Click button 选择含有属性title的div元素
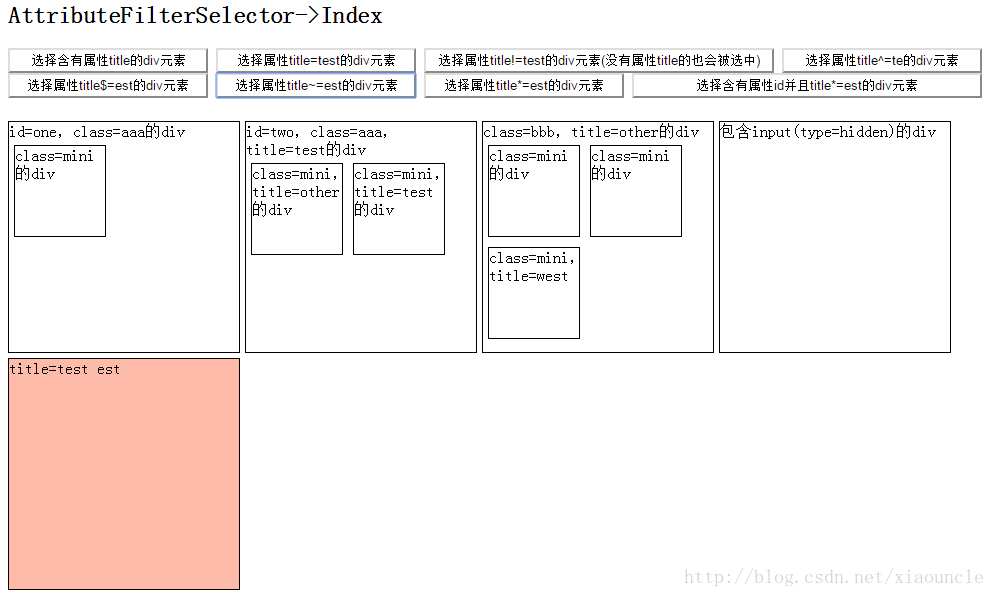The height and width of the screenshot is (597, 995). (108, 60)
